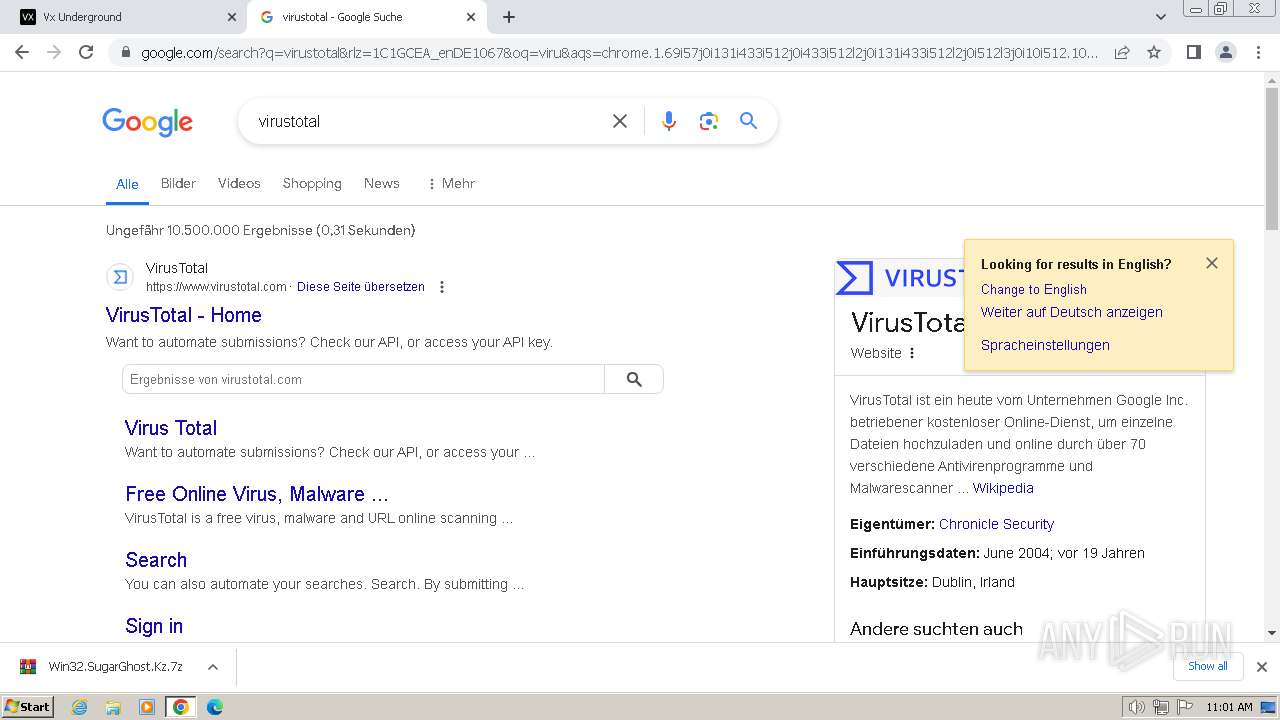Search by image with Google Lens
The image size is (1280, 720).
pyautogui.click(x=709, y=121)
